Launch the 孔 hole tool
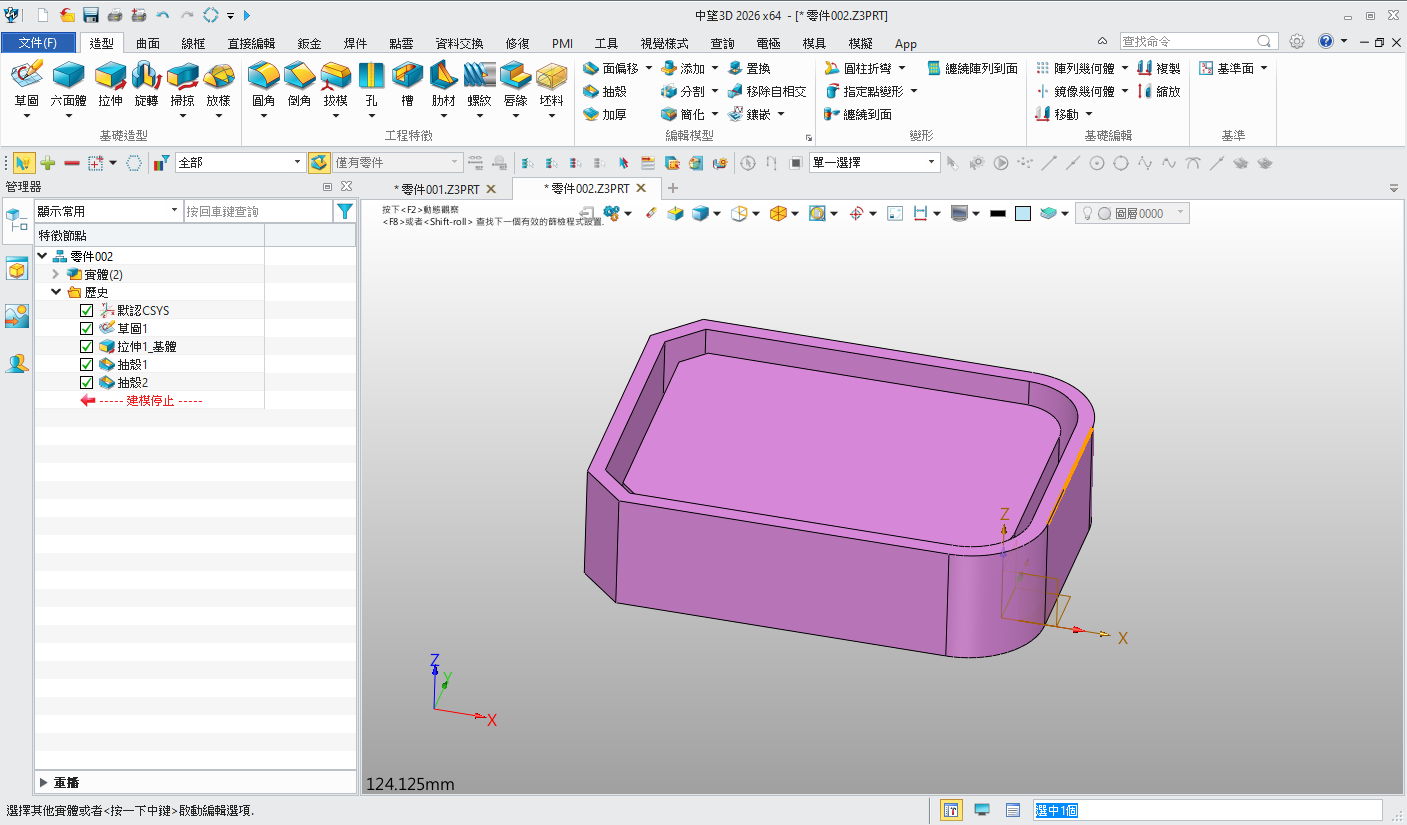 (371, 75)
